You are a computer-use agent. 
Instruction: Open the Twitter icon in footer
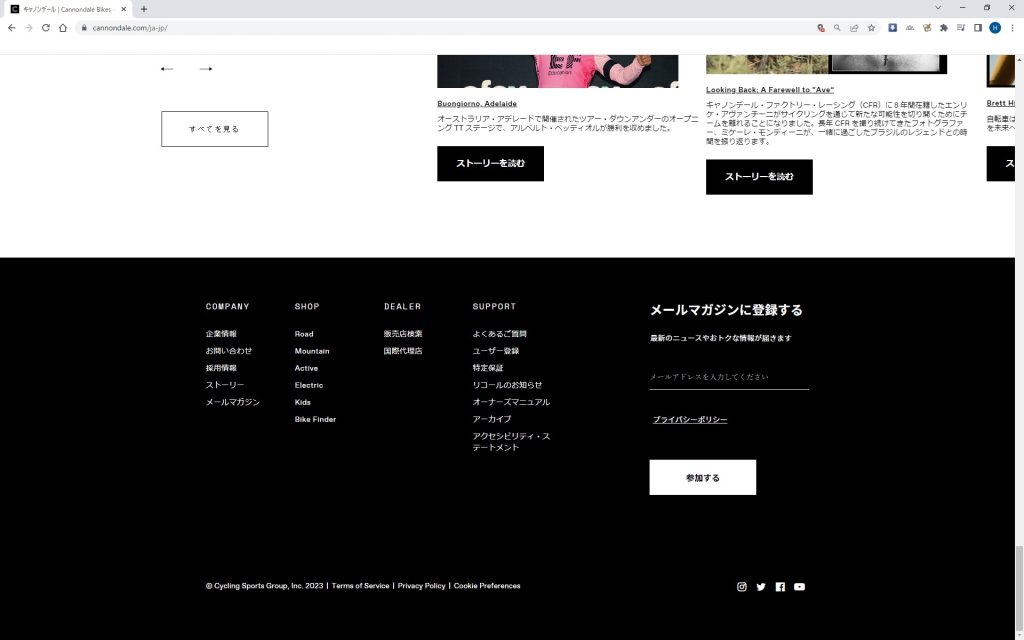point(761,587)
